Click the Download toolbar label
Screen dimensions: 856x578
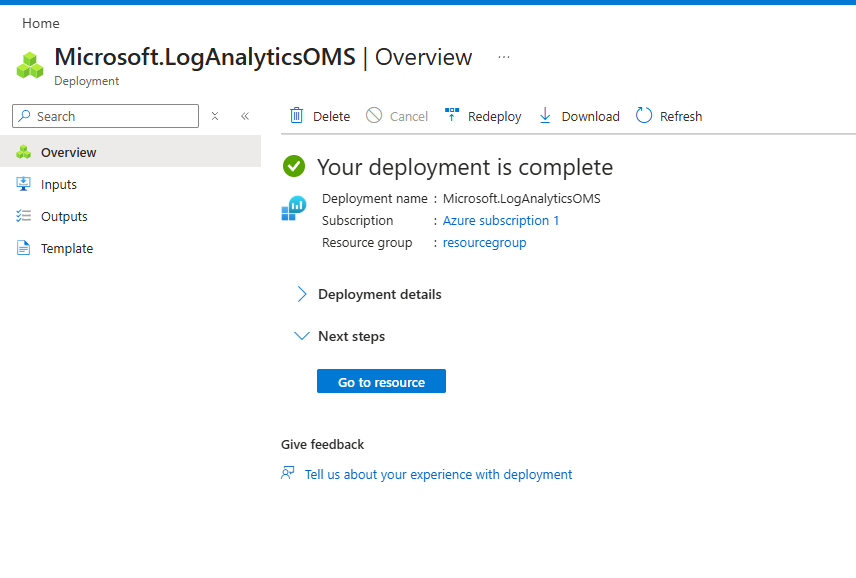[x=591, y=116]
